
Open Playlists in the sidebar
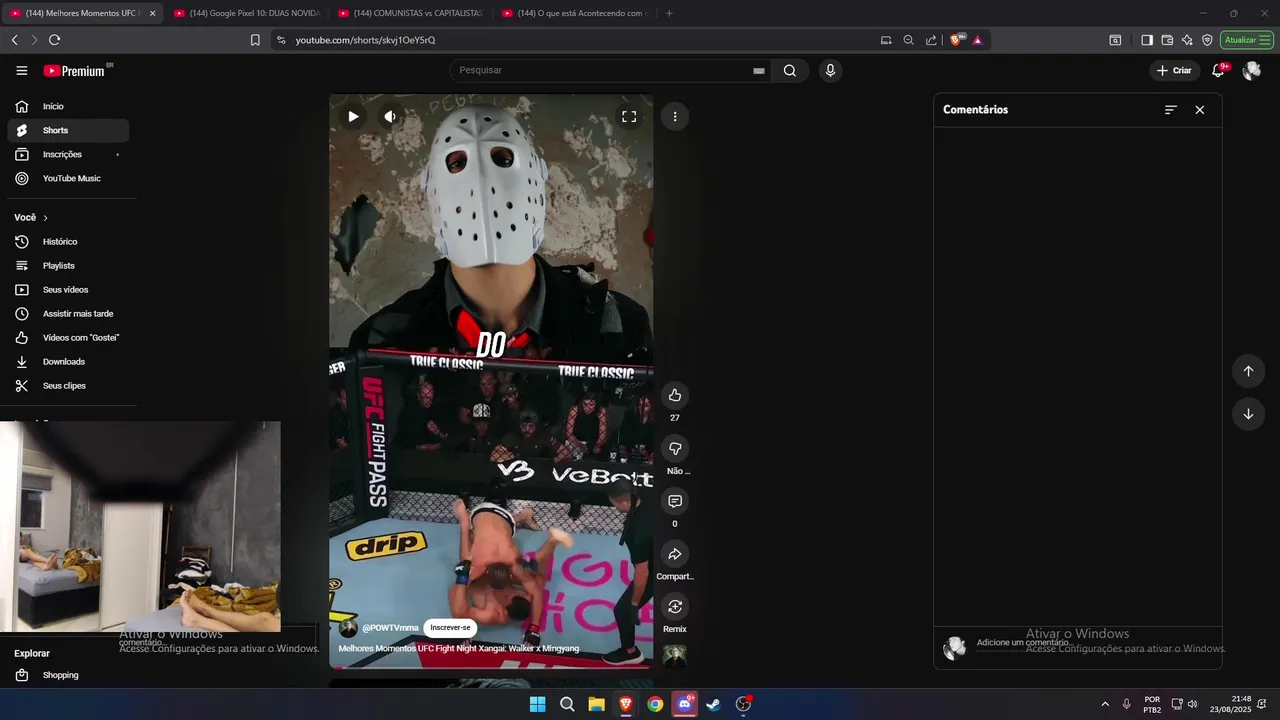[x=68, y=266]
